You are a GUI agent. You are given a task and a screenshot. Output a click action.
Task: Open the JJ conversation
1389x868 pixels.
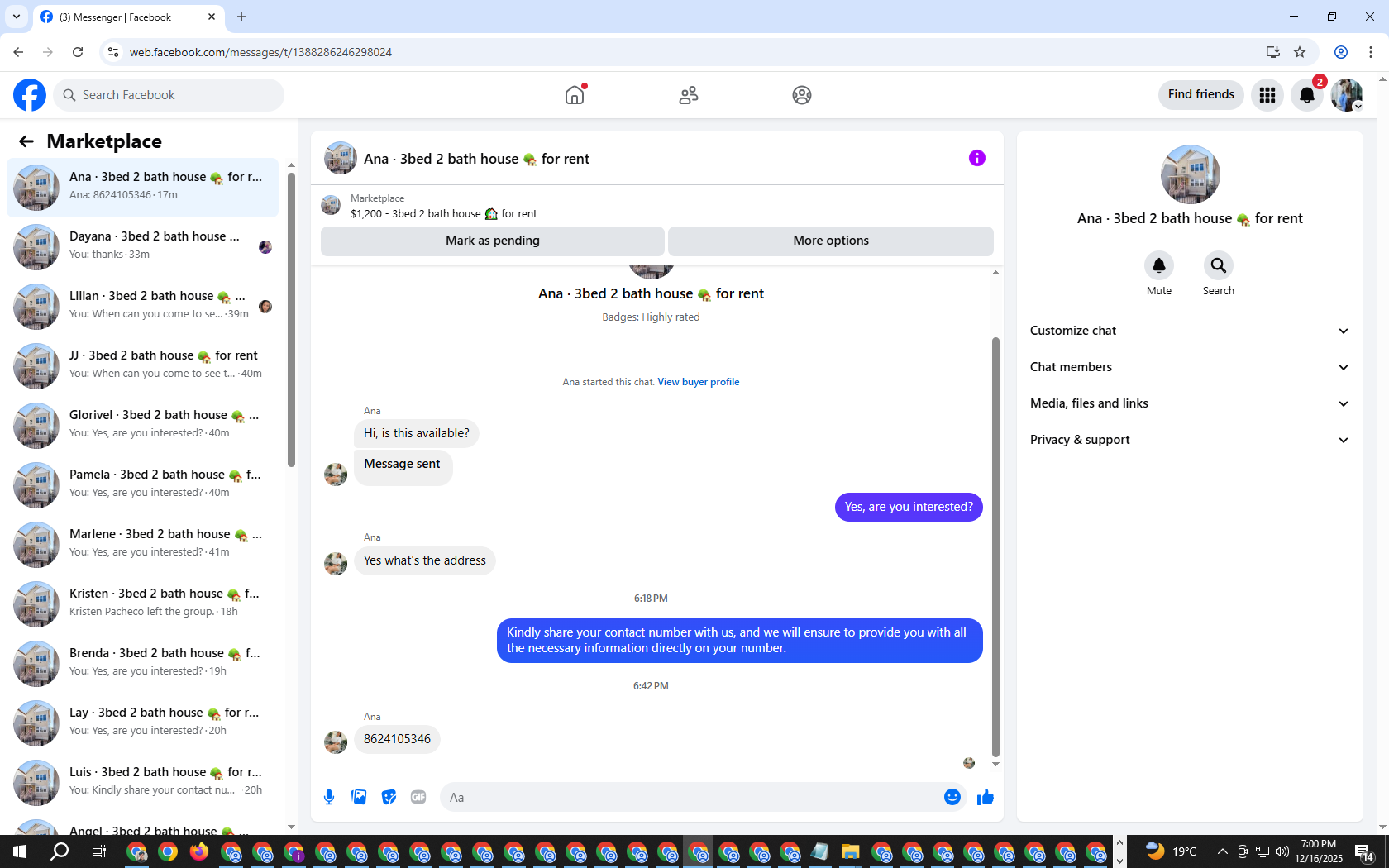(142, 365)
